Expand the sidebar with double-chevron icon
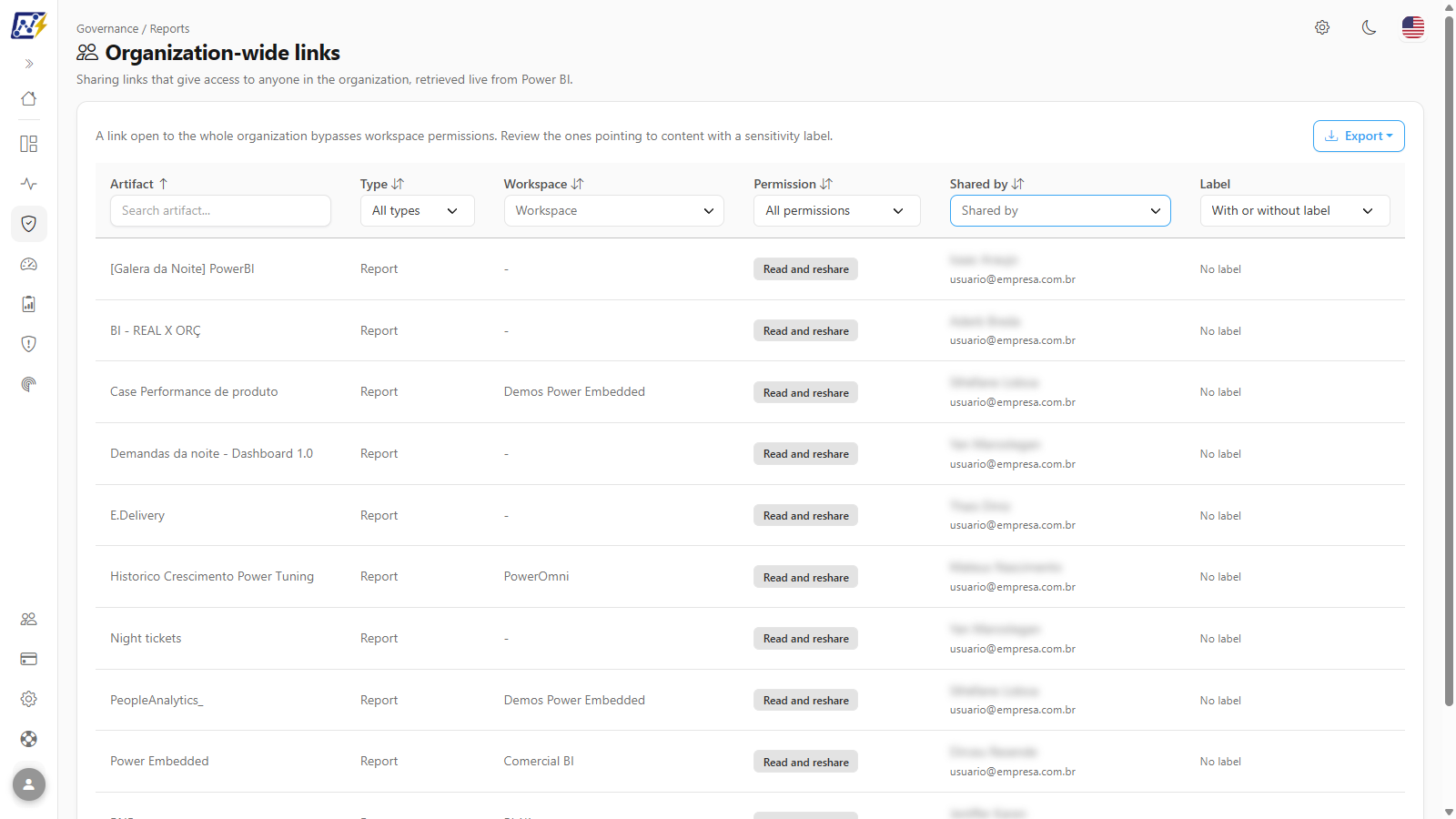Screen dimensions: 1456x819 29,64
